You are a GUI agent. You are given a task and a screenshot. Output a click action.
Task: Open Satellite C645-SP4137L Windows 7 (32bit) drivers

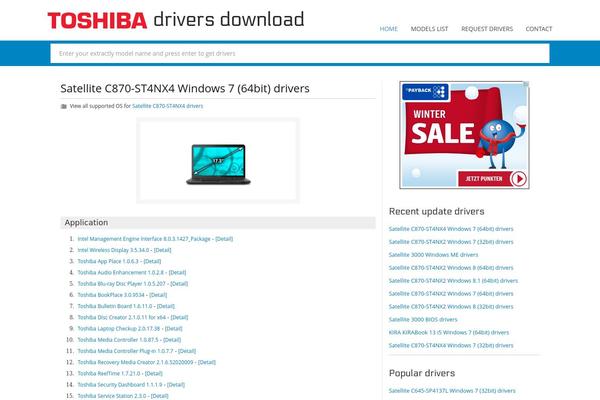point(452,391)
